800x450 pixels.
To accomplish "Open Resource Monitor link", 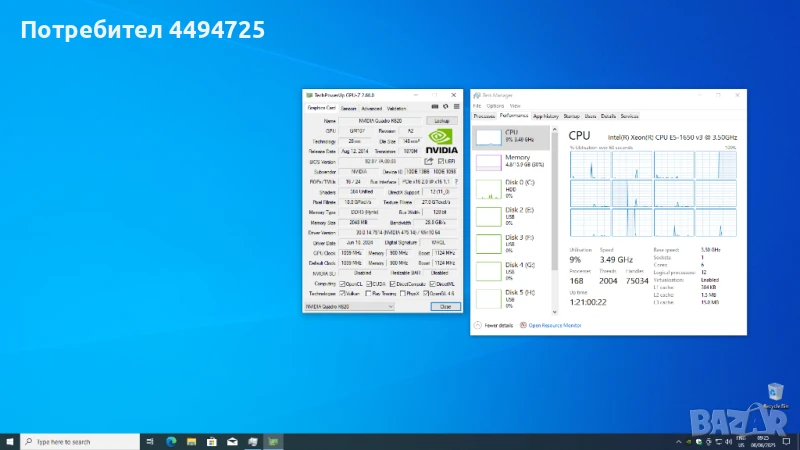I will tap(554, 325).
